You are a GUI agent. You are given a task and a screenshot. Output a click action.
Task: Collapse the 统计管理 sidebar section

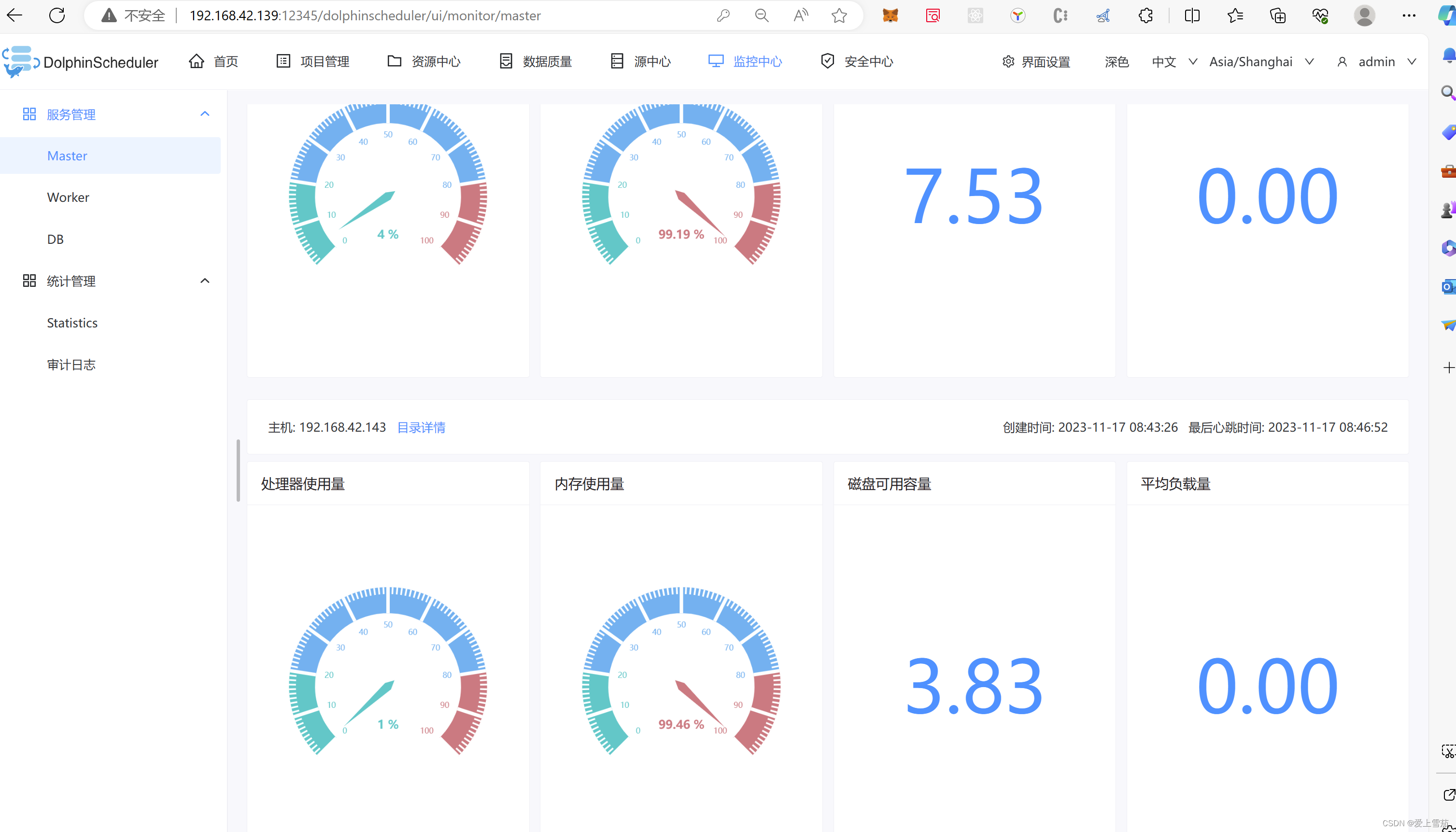205,281
